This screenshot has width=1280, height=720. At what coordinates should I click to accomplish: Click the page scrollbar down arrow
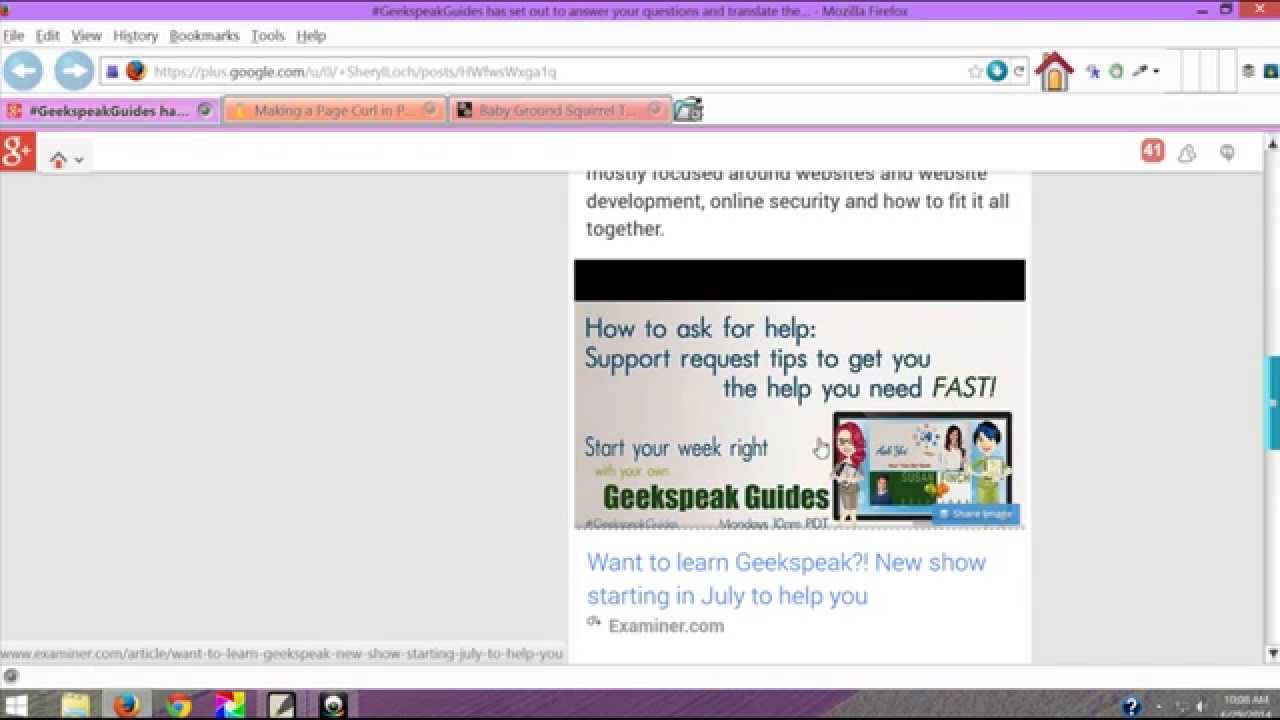coord(1273,653)
